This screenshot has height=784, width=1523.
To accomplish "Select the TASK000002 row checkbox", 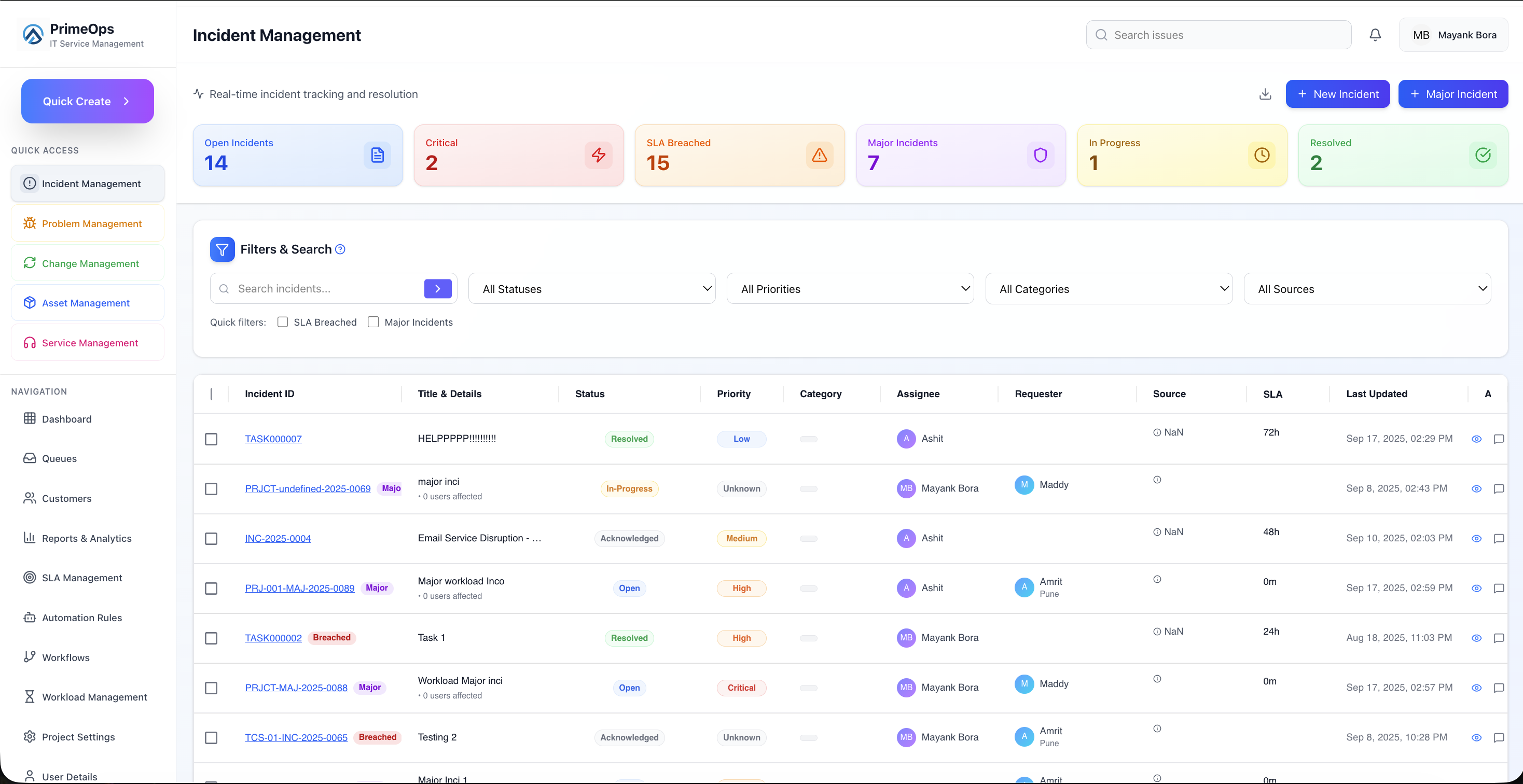I will point(211,638).
